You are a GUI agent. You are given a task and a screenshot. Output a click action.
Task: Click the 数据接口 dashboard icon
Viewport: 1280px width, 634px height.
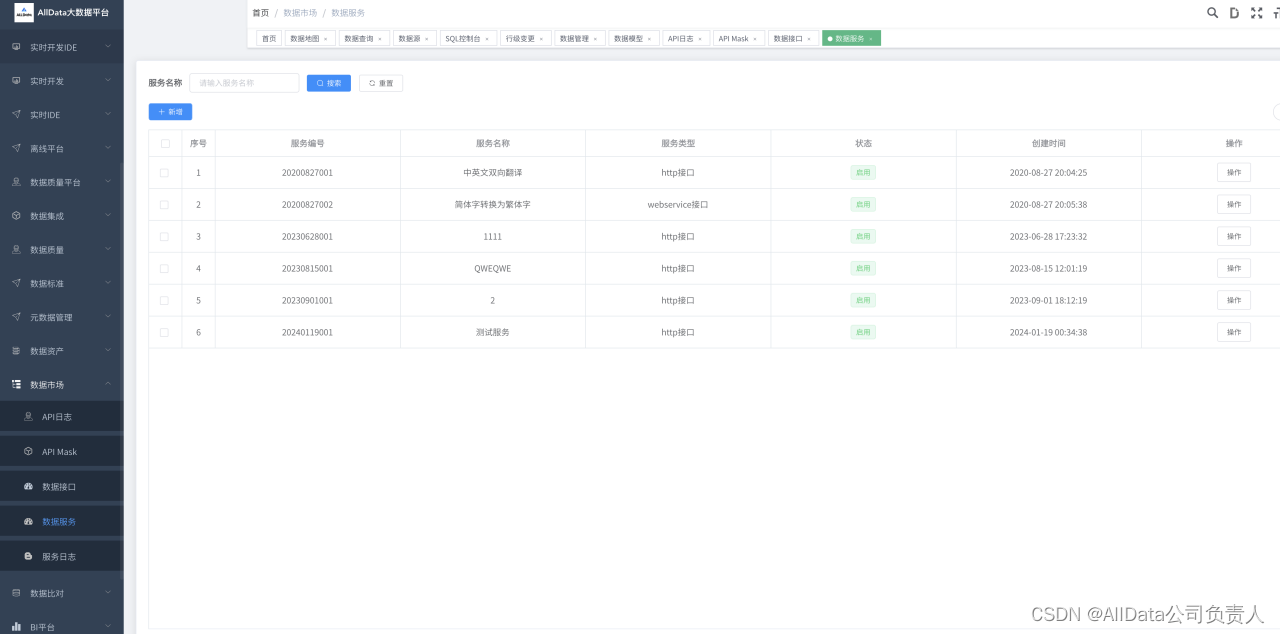(28, 487)
